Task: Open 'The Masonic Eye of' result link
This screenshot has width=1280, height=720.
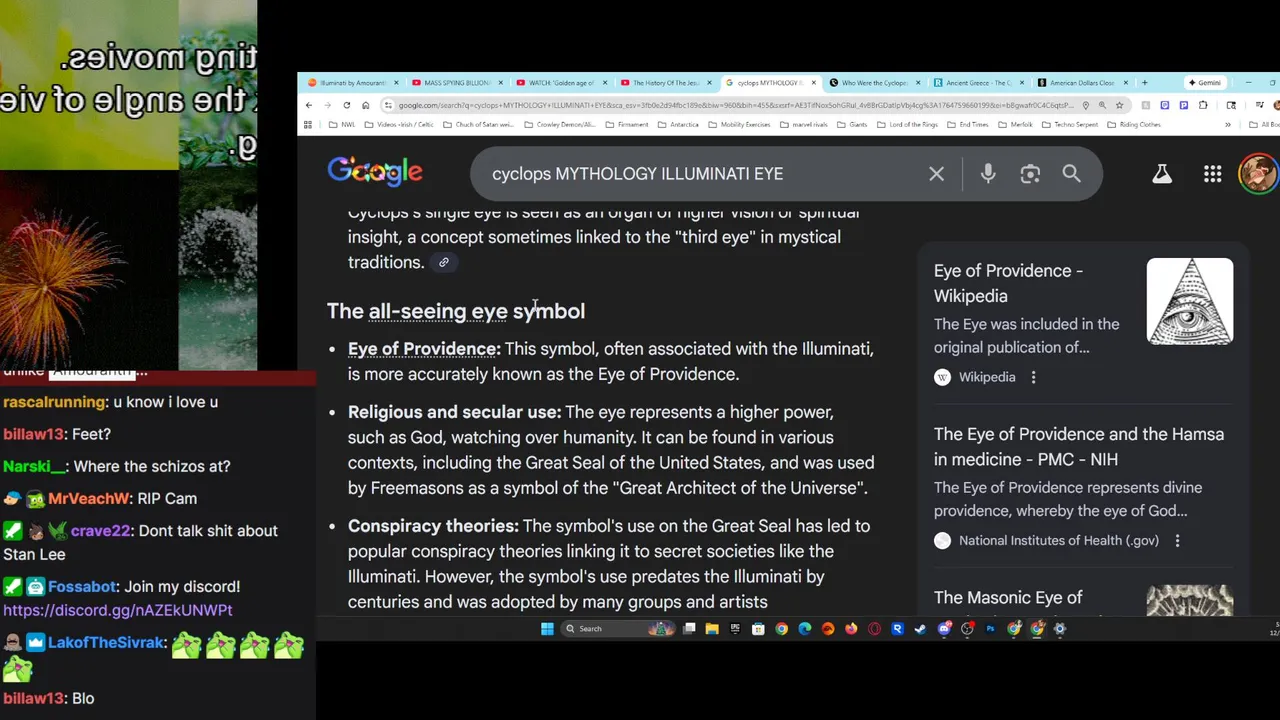Action: [x=1008, y=598]
